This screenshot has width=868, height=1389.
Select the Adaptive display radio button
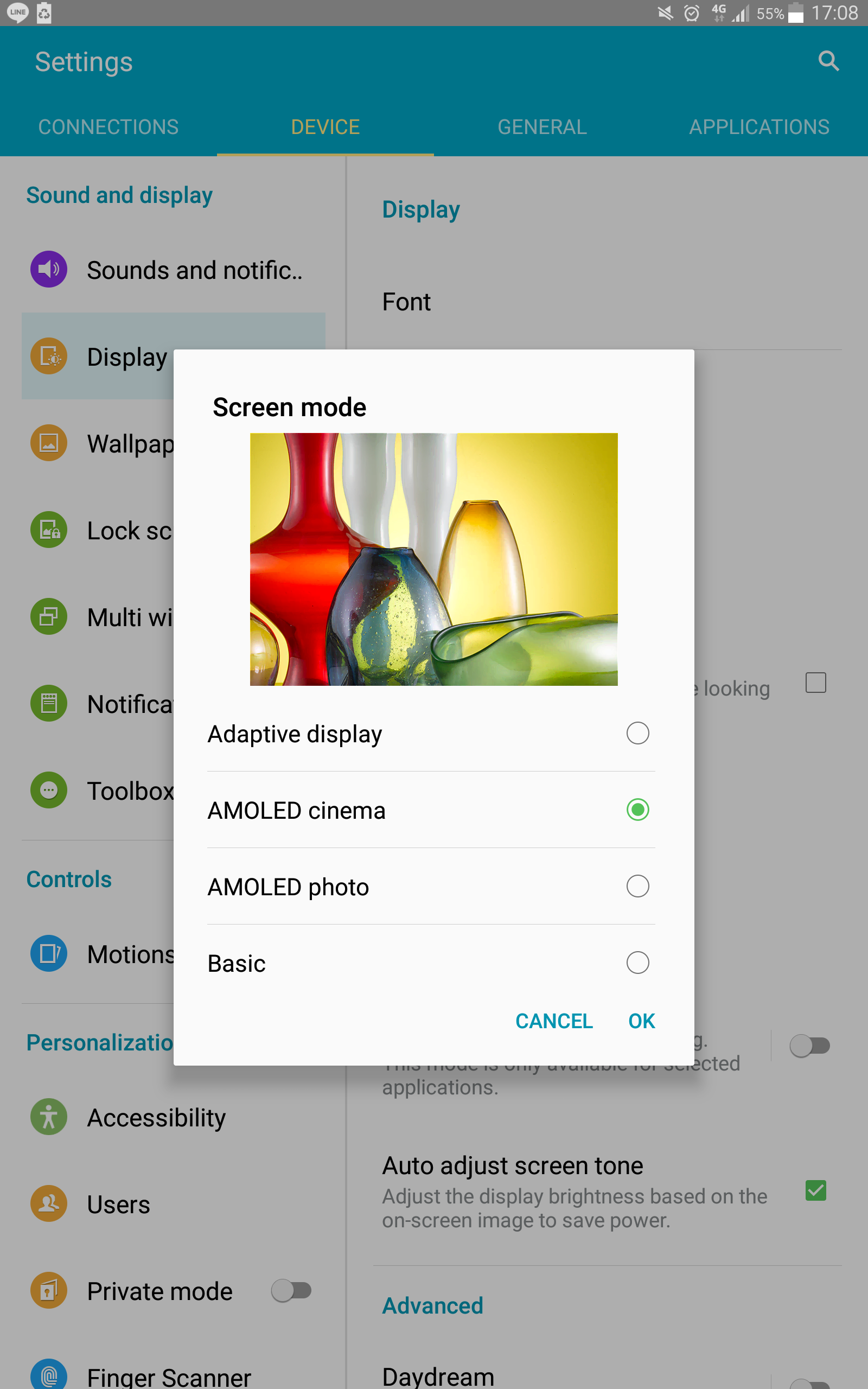(637, 734)
